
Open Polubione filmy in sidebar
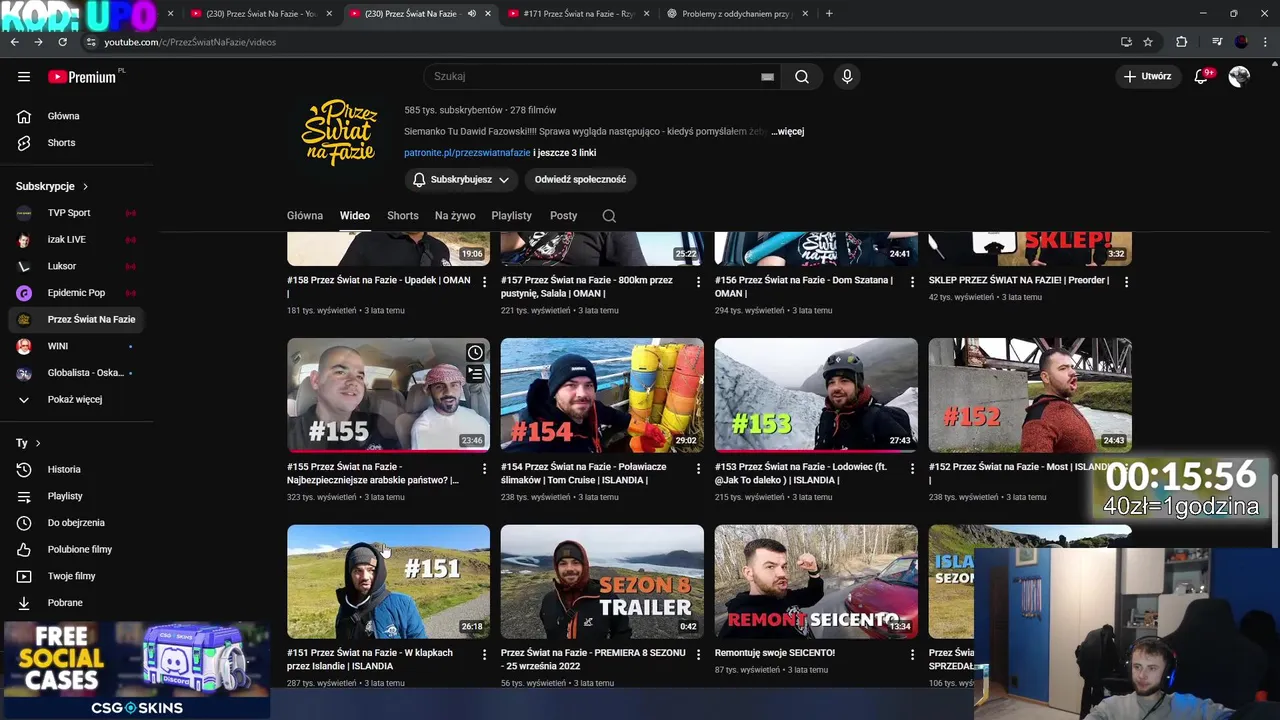76,549
